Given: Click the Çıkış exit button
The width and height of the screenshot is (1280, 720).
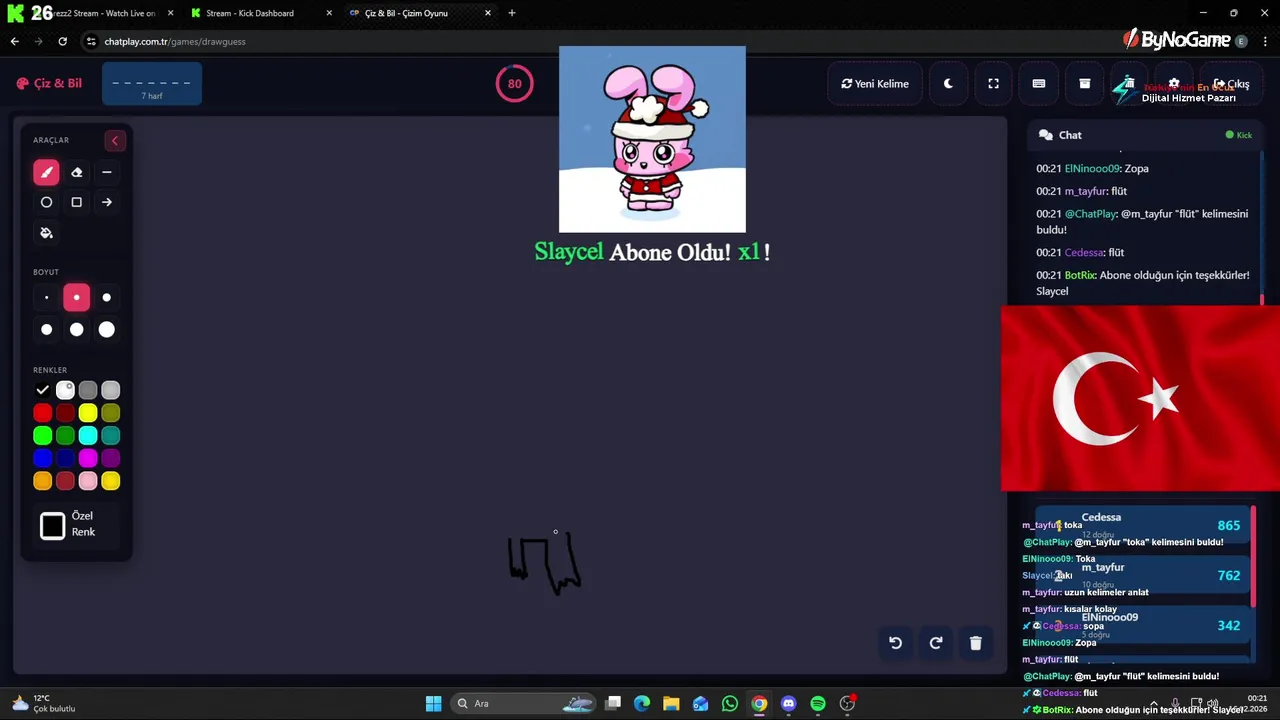Looking at the screenshot, I should pyautogui.click(x=1231, y=84).
